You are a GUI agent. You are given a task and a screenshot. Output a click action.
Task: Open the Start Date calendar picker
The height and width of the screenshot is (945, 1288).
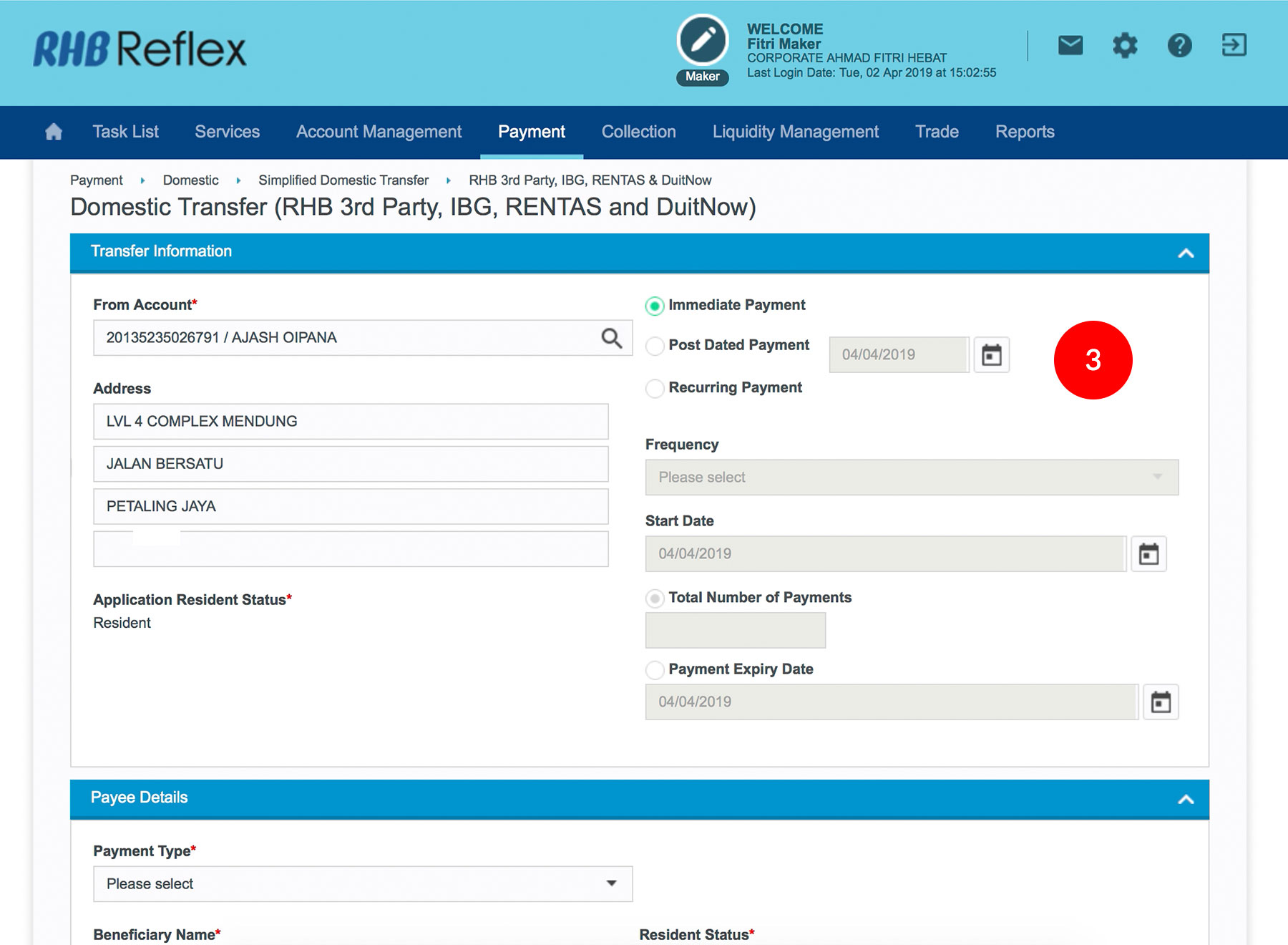[x=1148, y=554]
